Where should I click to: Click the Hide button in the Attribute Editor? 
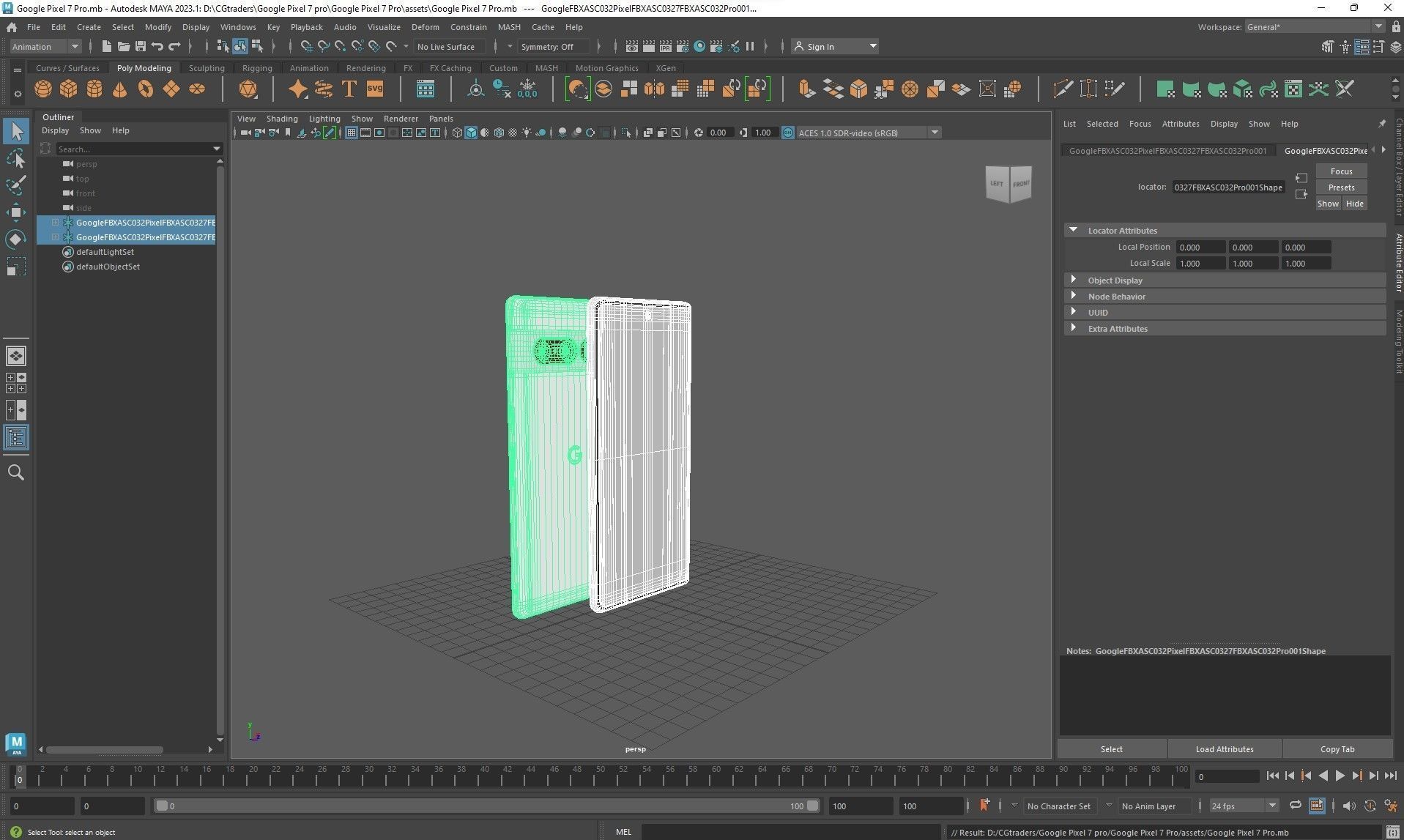[1354, 204]
